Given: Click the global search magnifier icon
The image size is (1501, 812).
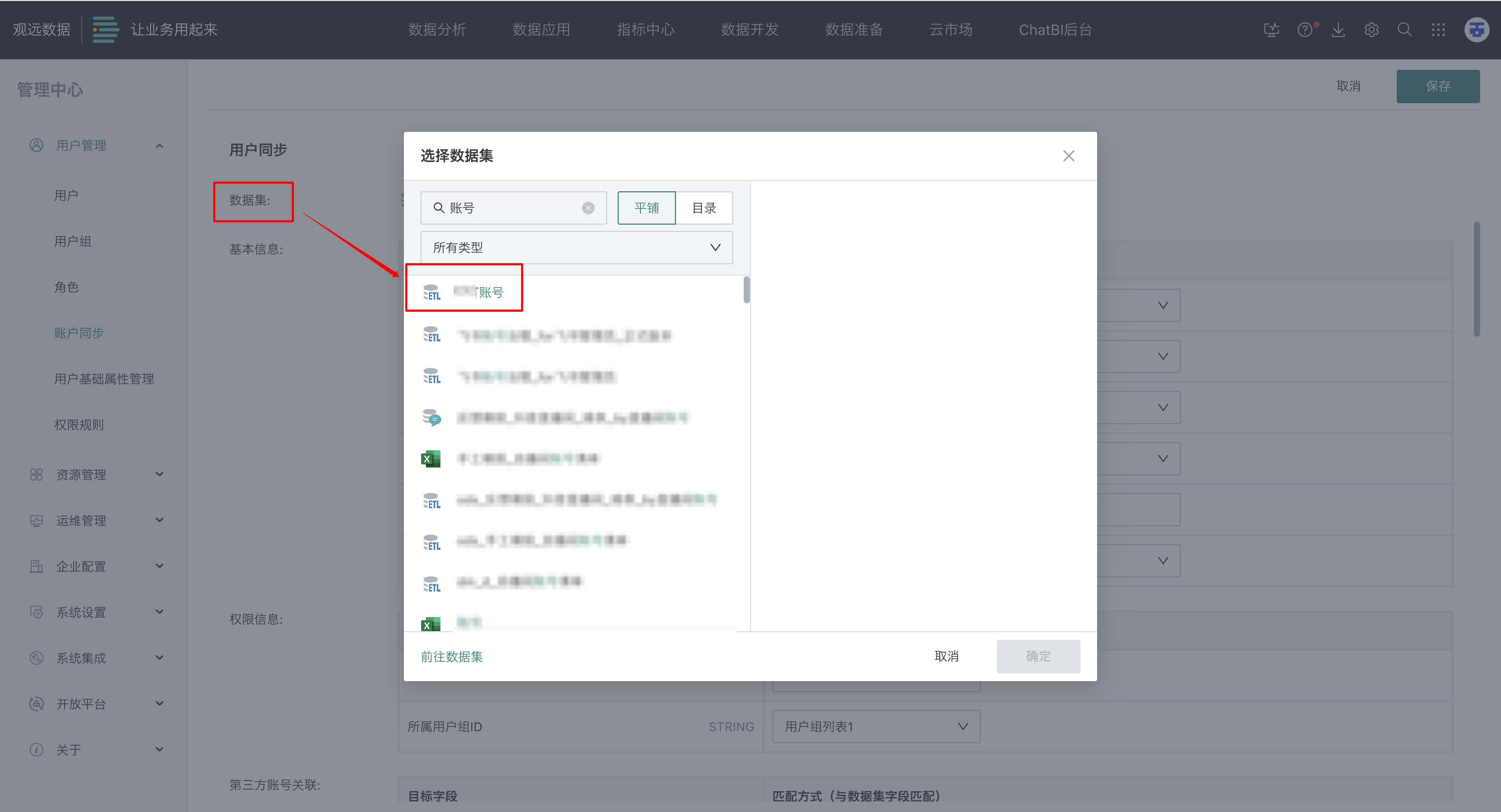Looking at the screenshot, I should click(1404, 30).
